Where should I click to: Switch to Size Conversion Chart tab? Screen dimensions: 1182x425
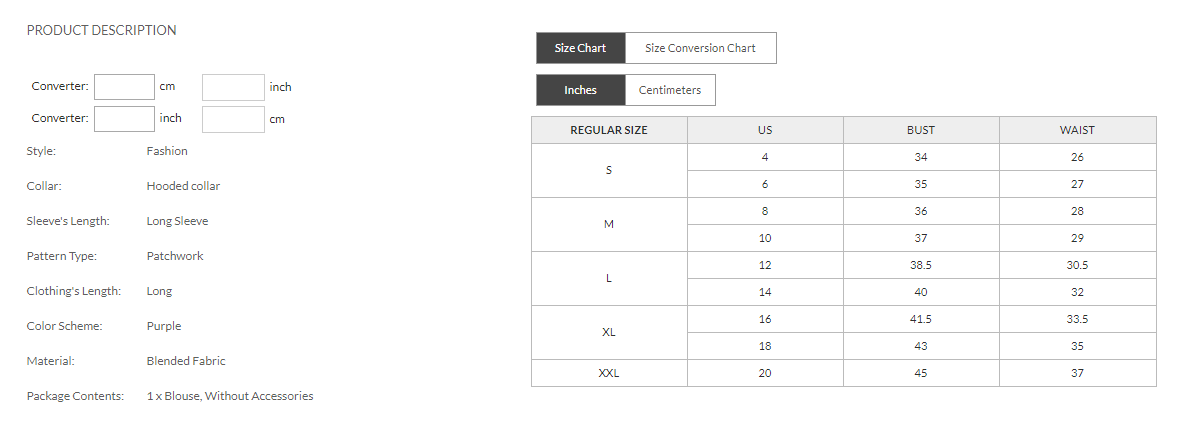[x=700, y=48]
